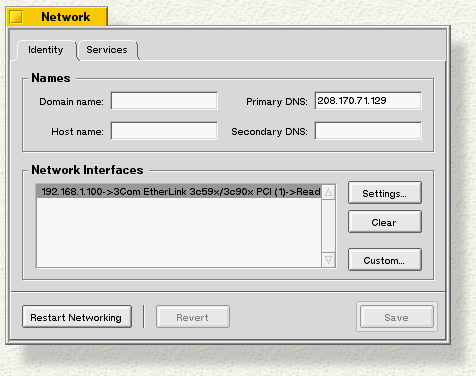
Task: Select the 192.168.1.100 3Com EtherLink interface
Action: coord(179,192)
